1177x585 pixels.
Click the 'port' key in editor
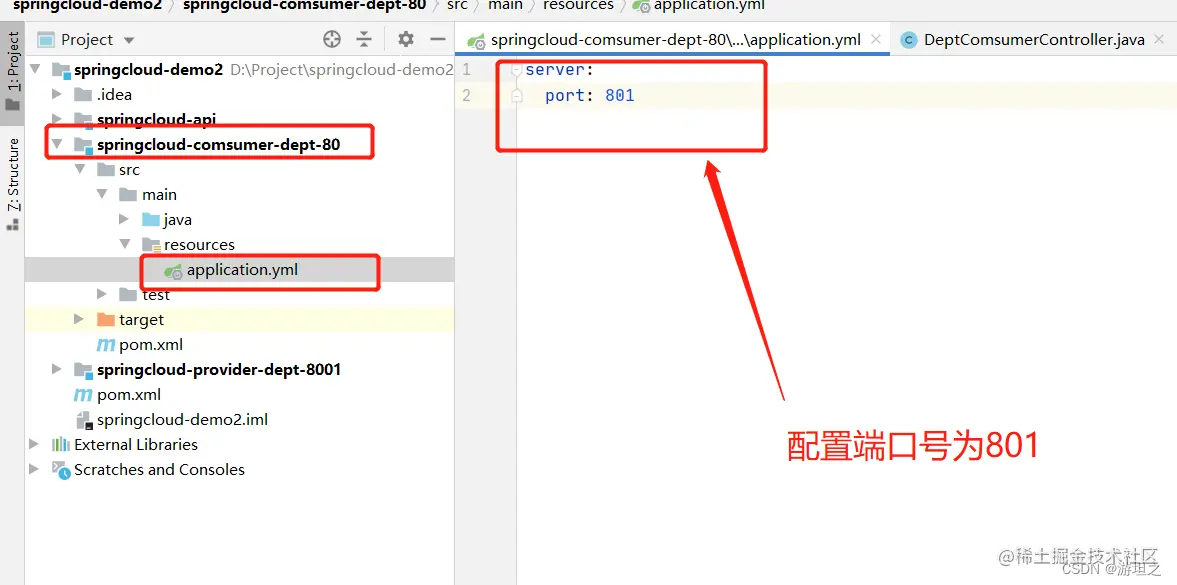coord(564,95)
